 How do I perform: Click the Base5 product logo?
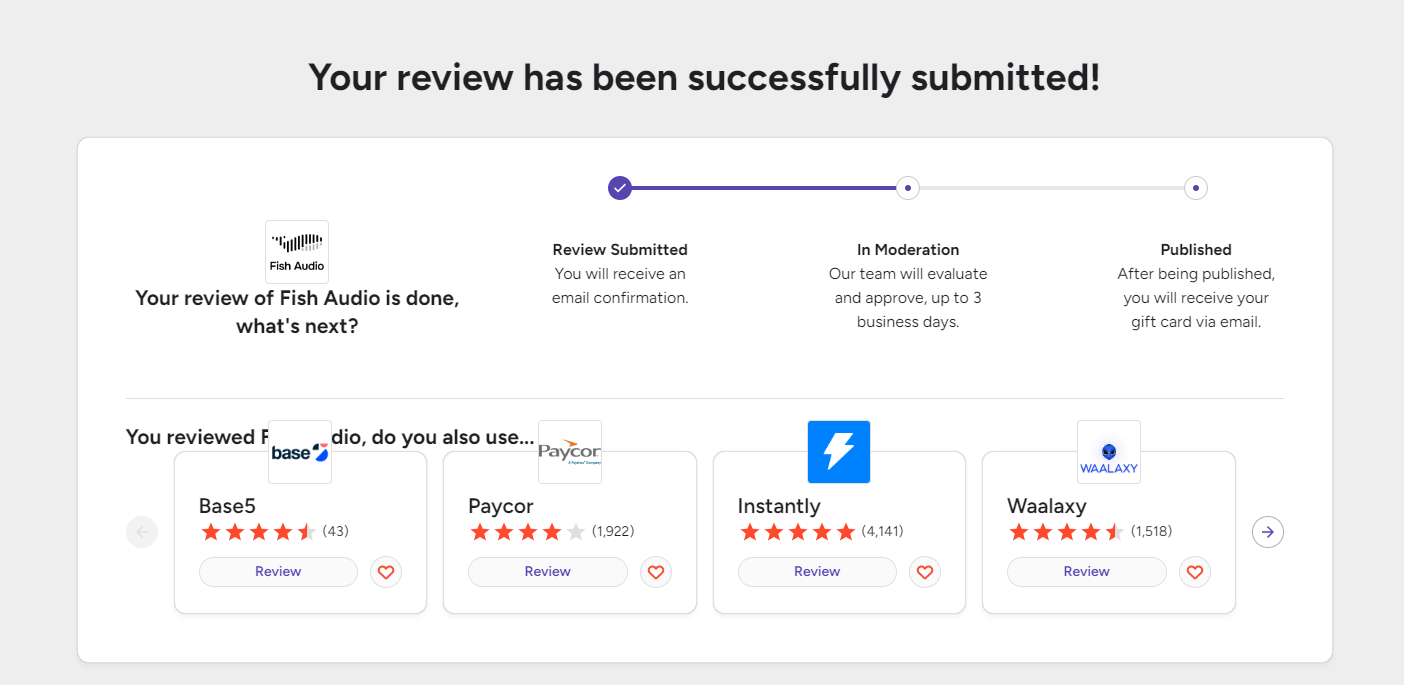tap(300, 452)
